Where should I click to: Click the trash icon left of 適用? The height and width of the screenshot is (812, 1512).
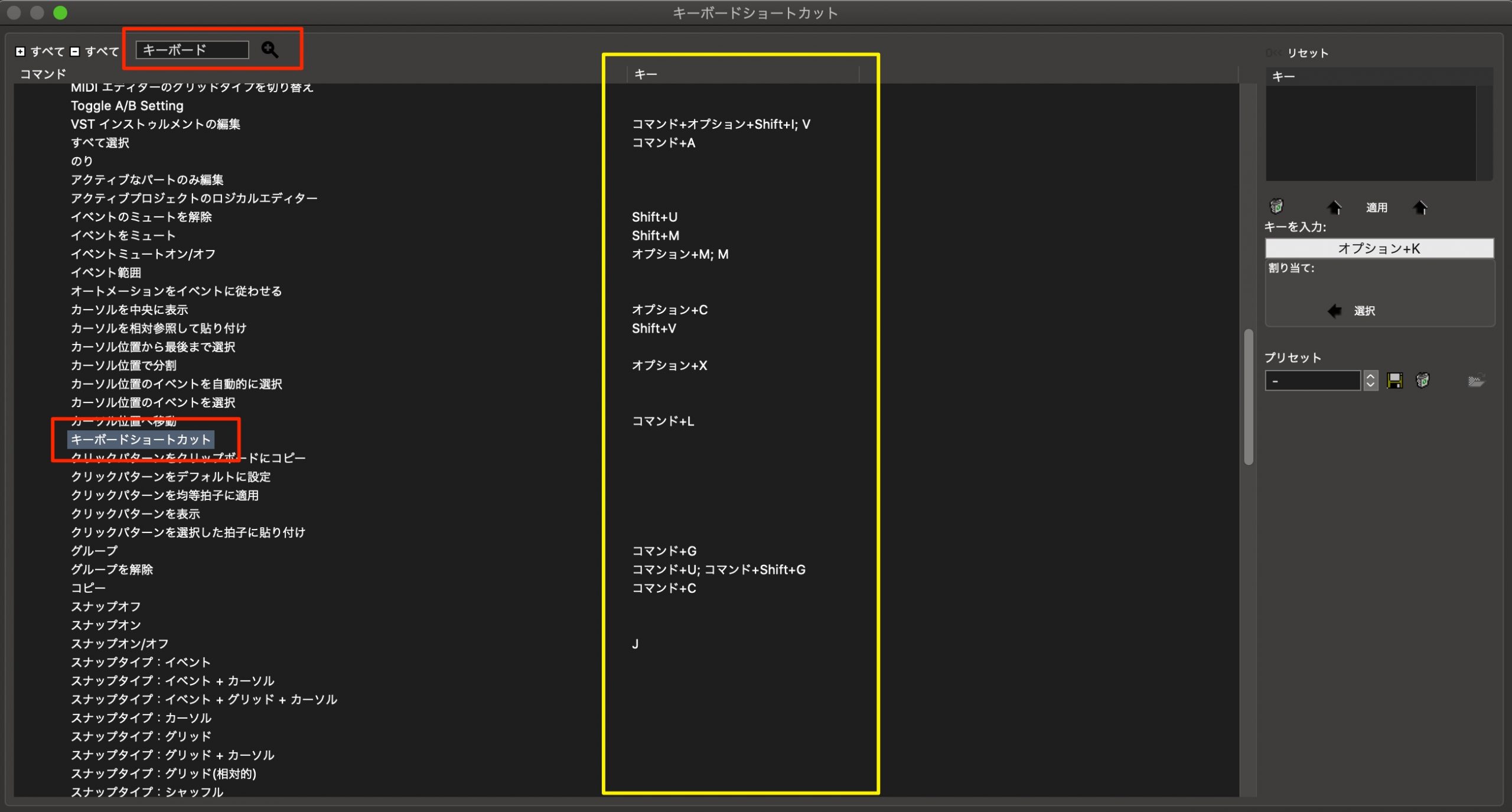point(1276,207)
